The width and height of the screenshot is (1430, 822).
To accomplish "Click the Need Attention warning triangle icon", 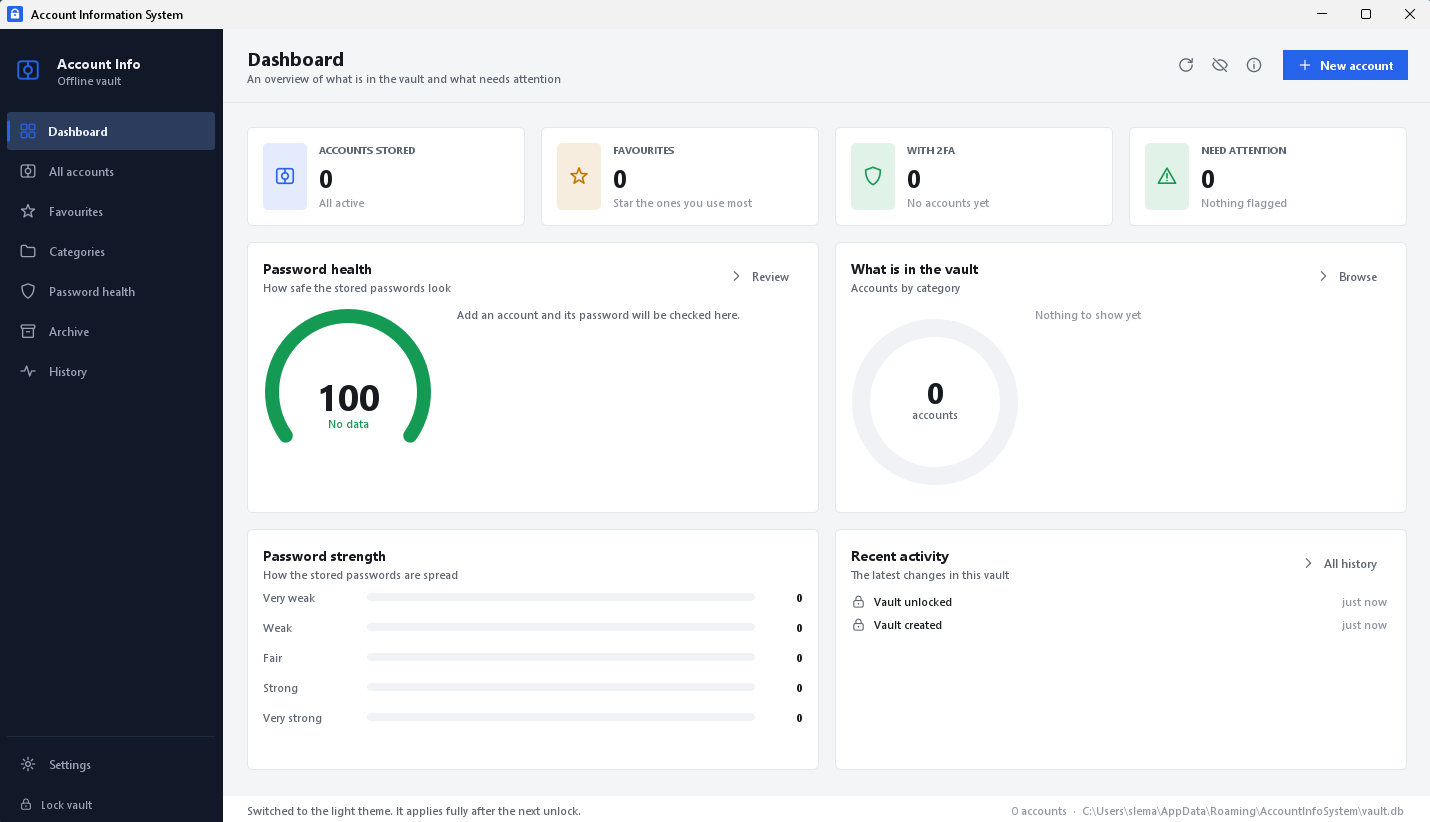I will (x=1167, y=176).
